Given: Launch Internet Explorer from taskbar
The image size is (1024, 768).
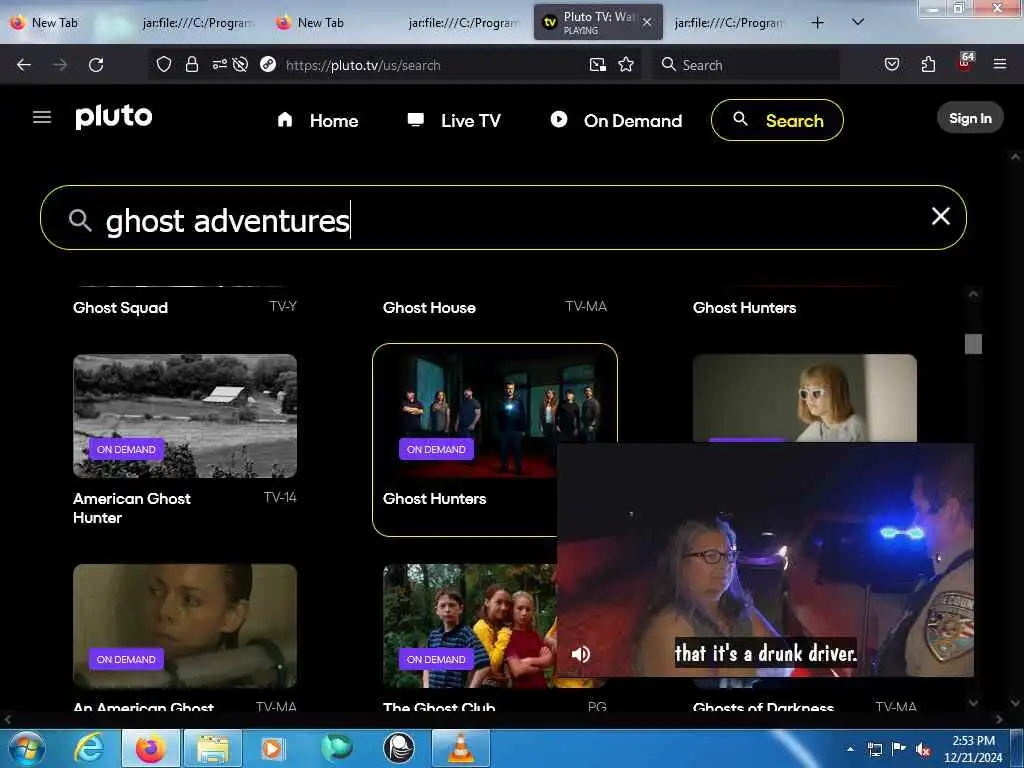Looking at the screenshot, I should (x=89, y=748).
